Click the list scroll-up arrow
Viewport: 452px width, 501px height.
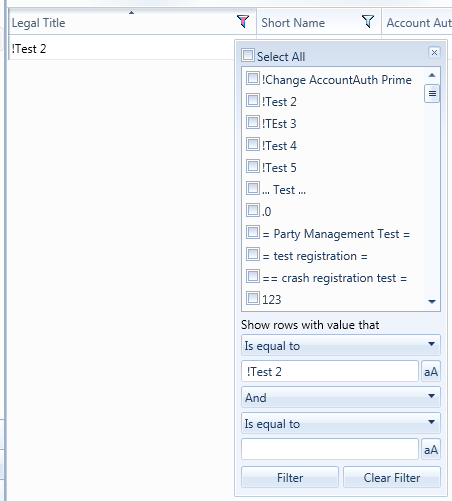432,75
